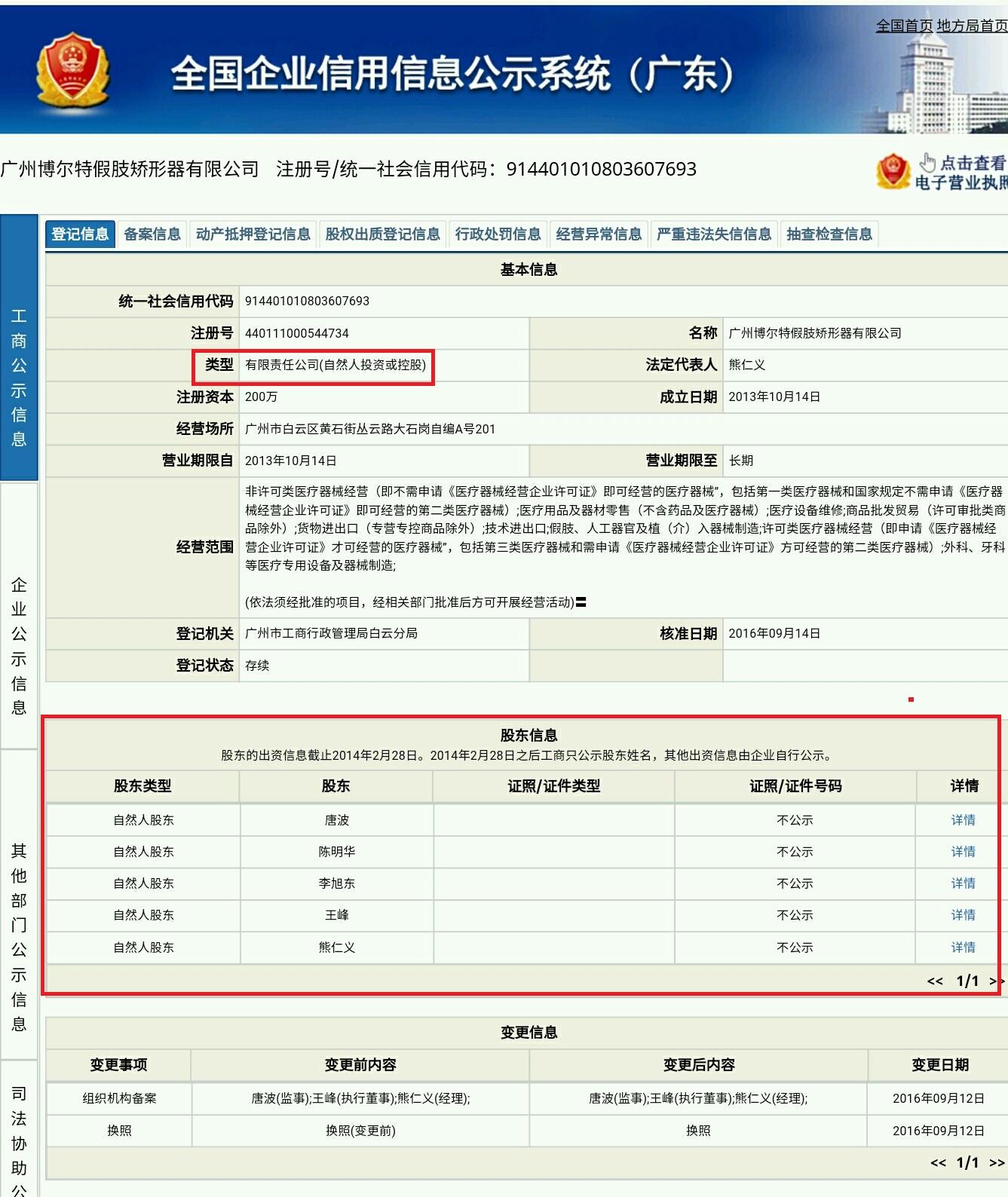Open 详情 link for shareholder 唐波
The height and width of the screenshot is (1197, 1008).
pos(963,820)
